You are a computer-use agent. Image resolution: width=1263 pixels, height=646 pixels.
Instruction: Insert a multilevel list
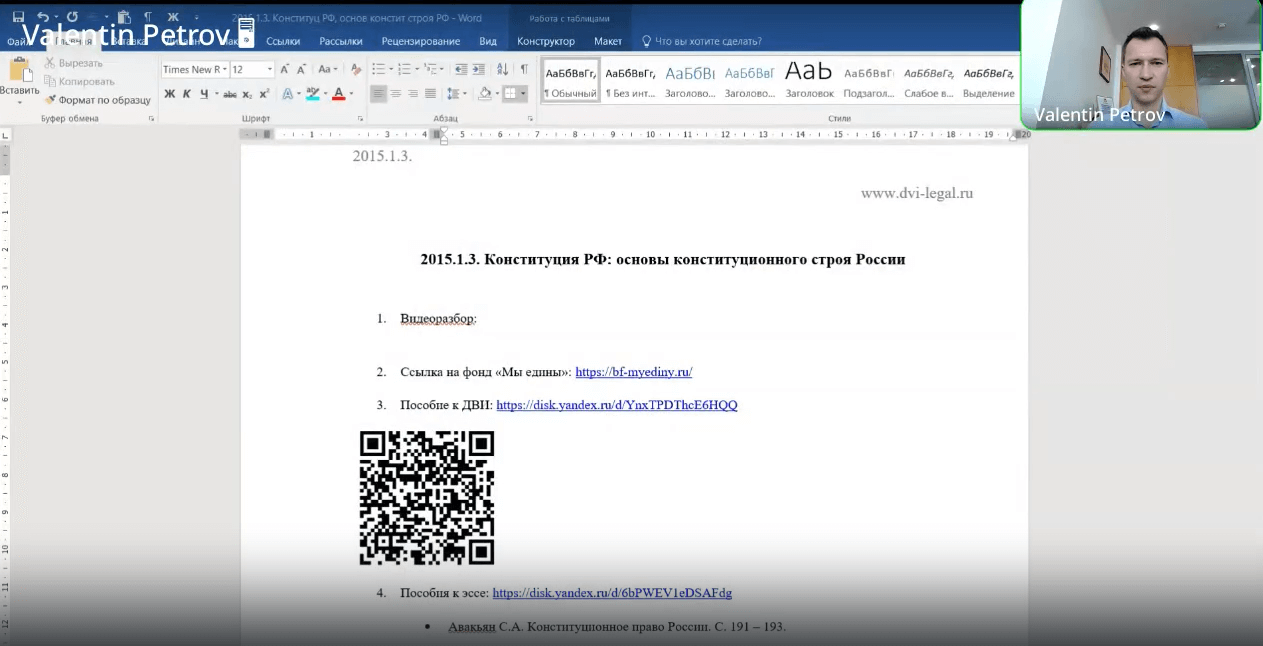pos(430,69)
